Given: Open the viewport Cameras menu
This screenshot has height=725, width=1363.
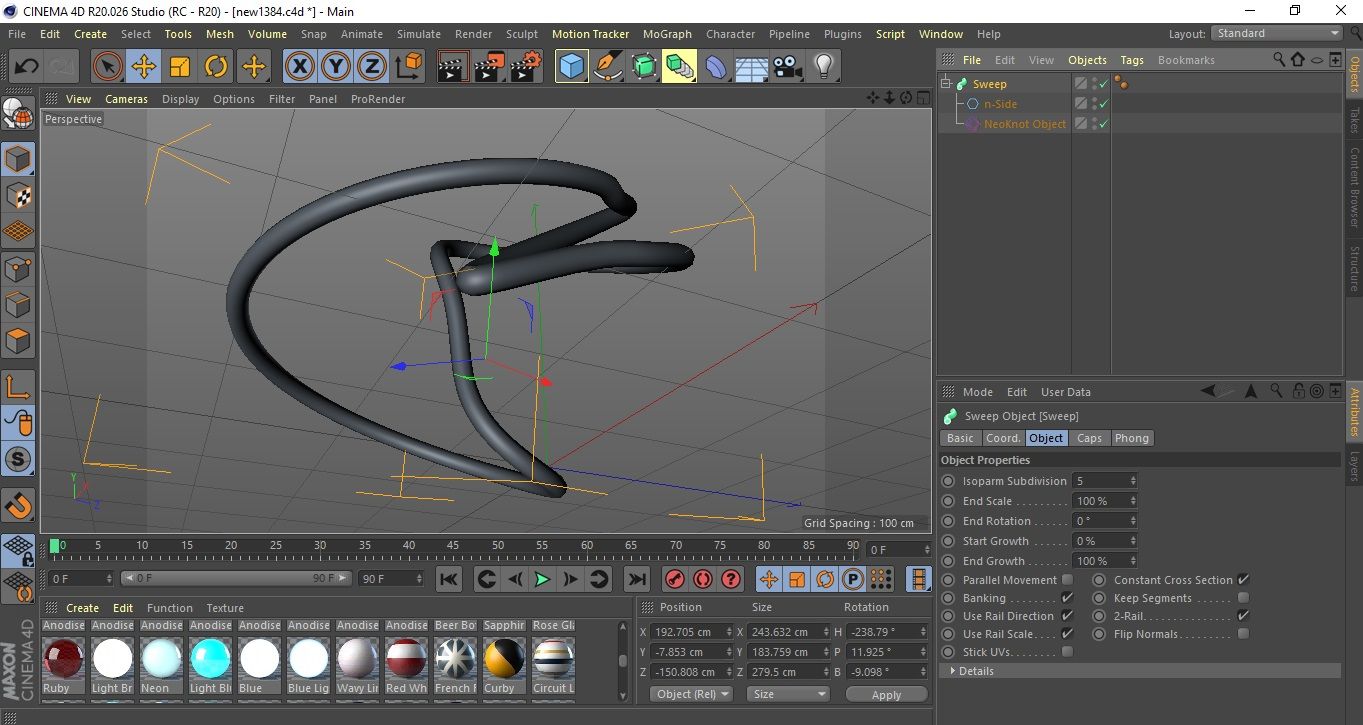Looking at the screenshot, I should click(x=126, y=99).
